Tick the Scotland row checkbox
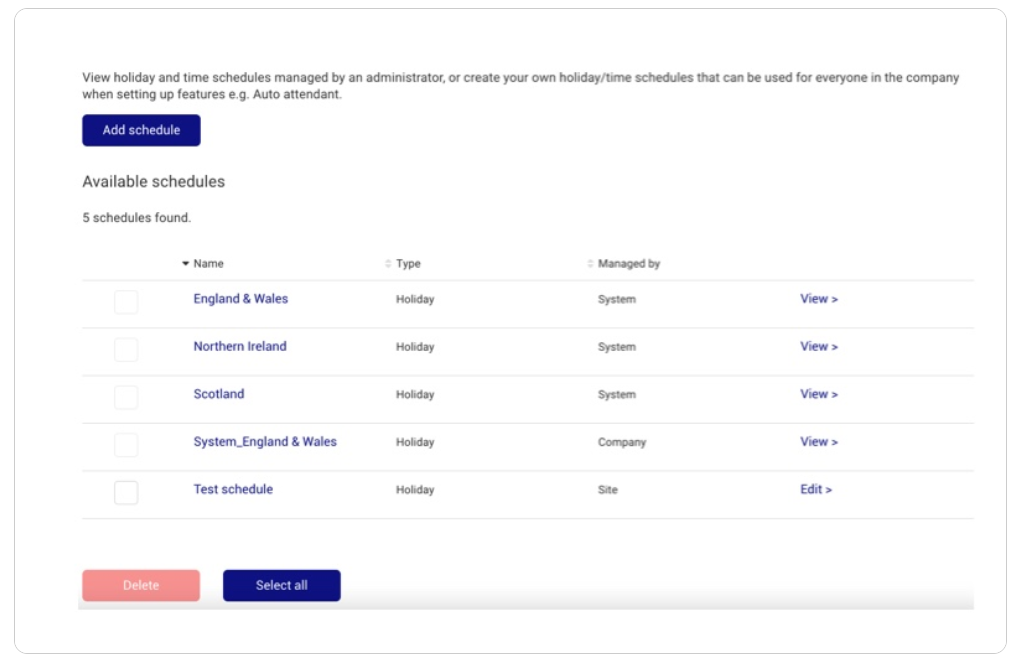1022x669 pixels. (126, 397)
